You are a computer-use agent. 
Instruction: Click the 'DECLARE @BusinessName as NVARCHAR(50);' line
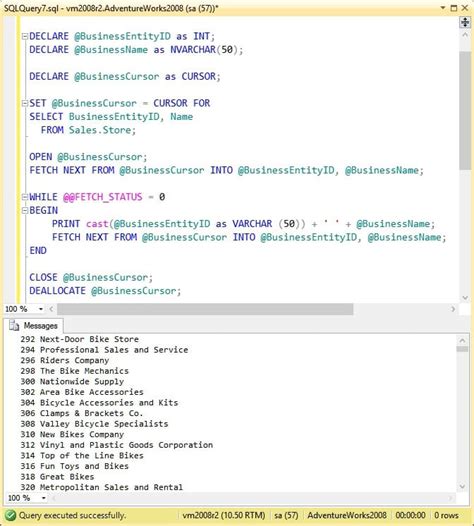(136, 50)
